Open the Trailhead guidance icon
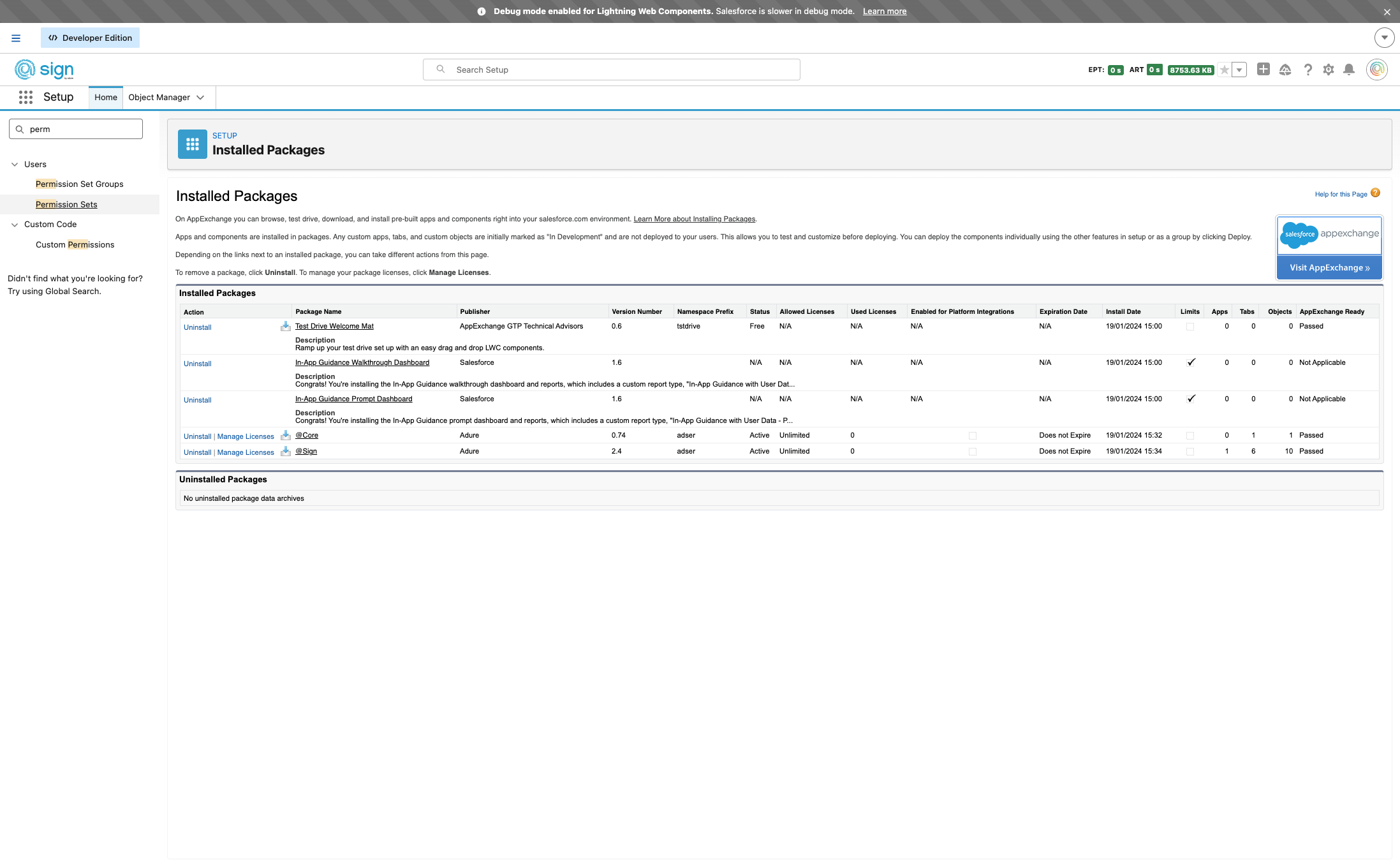Screen dimensions: 1400x867 (1285, 70)
